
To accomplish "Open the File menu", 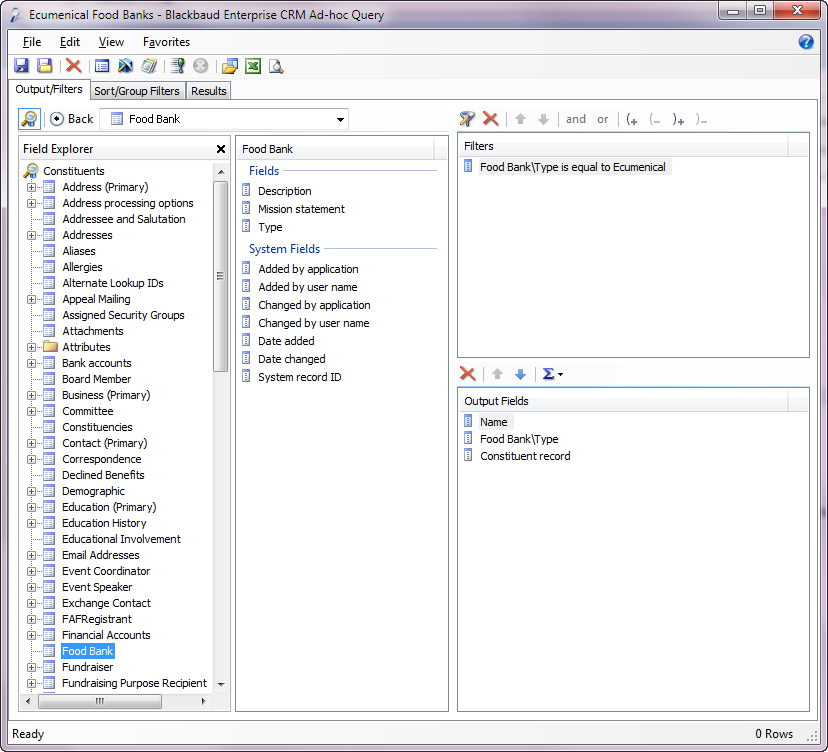I will tap(32, 42).
